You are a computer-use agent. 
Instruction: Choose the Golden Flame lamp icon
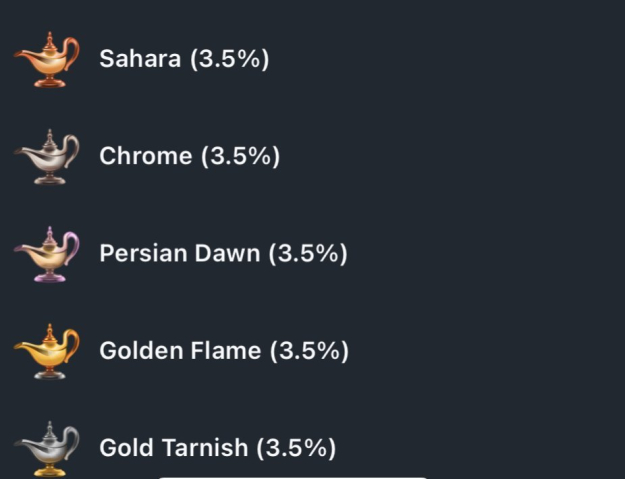[46, 351]
